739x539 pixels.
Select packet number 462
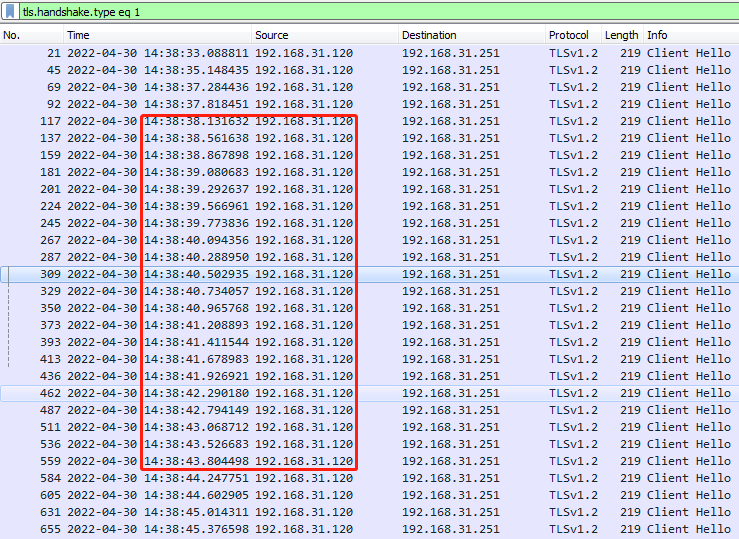370,393
